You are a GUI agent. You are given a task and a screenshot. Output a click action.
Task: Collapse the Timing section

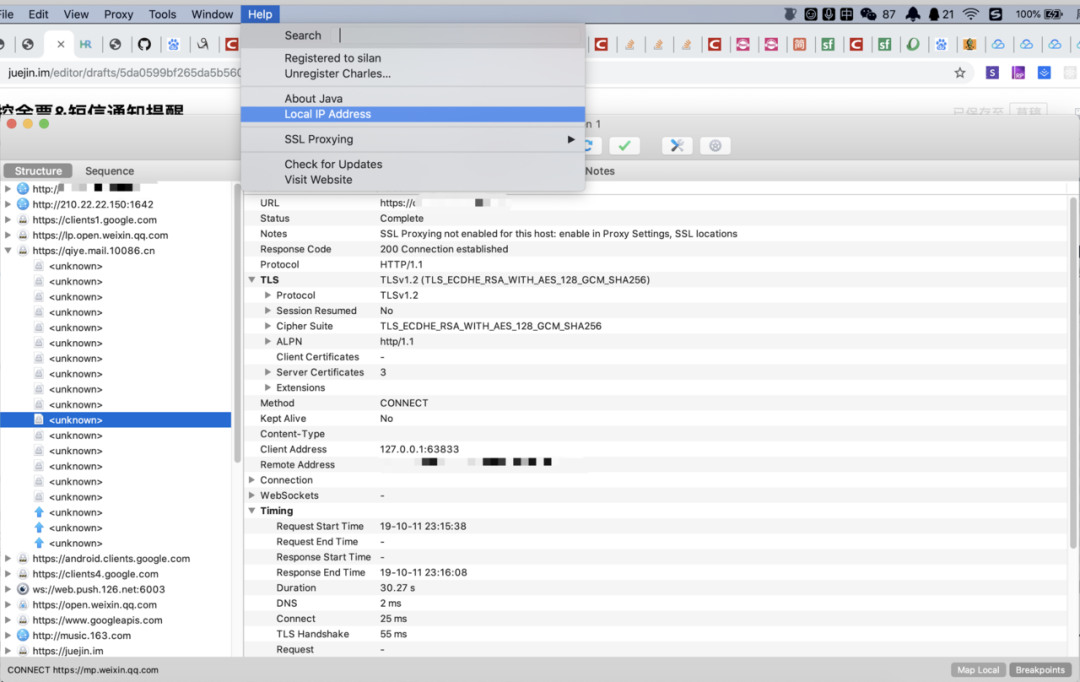pos(252,510)
